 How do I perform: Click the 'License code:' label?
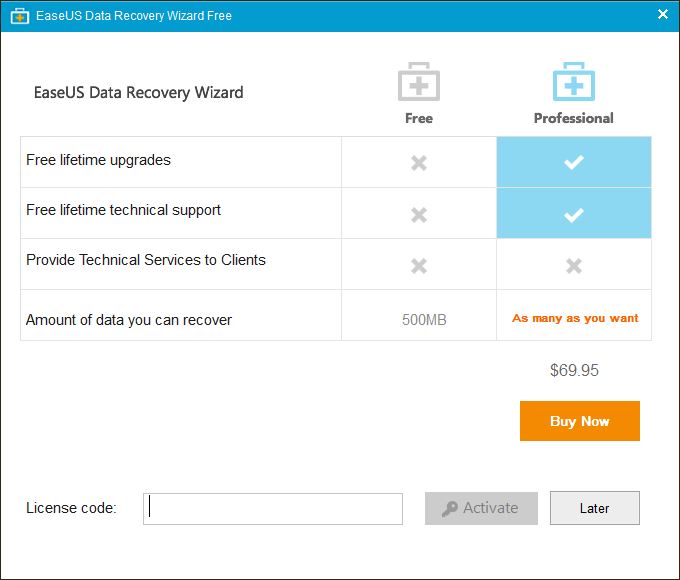pos(71,508)
